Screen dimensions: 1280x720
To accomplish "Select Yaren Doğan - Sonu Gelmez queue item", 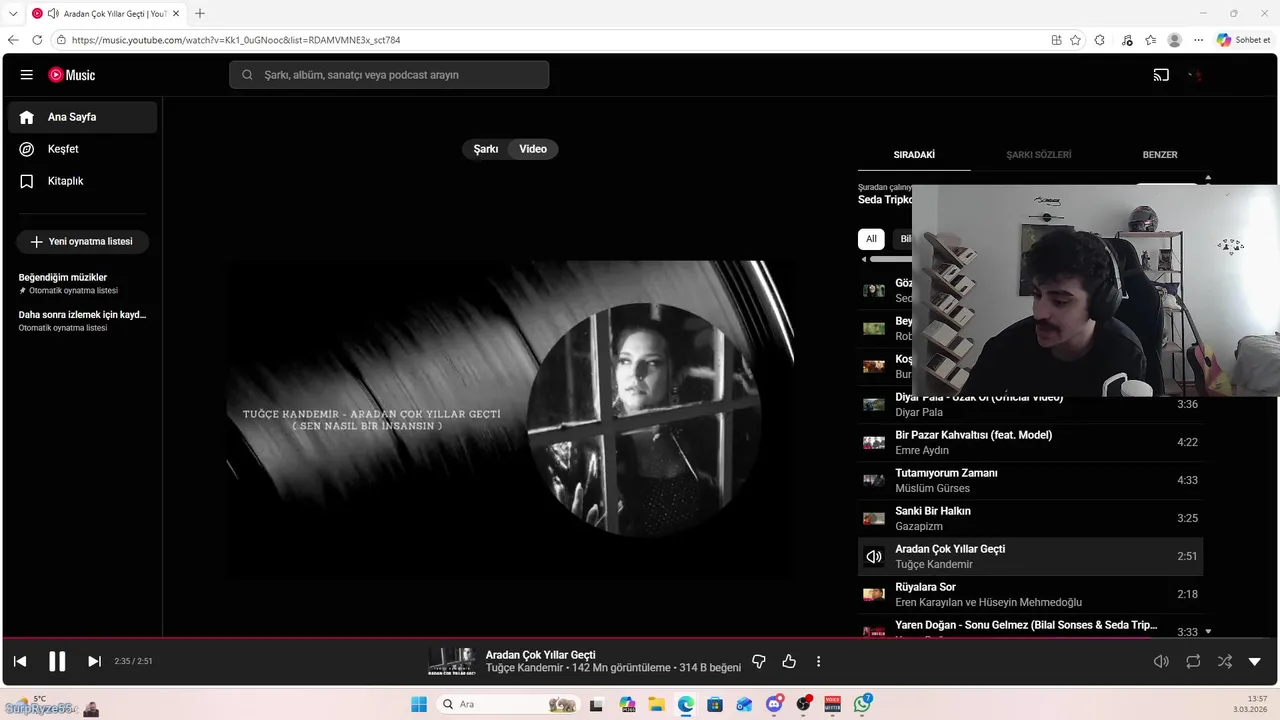I will pos(1030,628).
